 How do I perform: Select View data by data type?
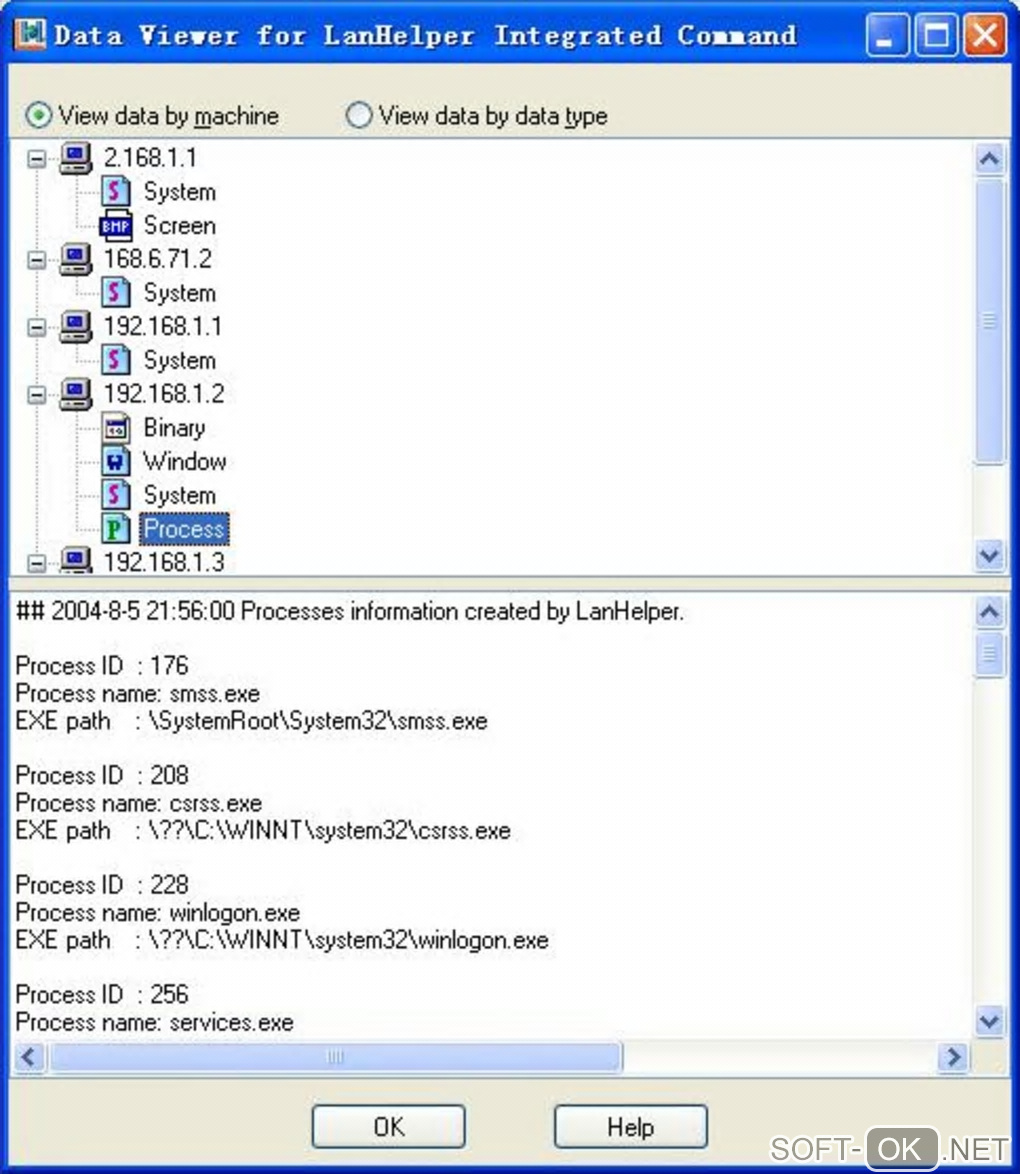[476, 116]
